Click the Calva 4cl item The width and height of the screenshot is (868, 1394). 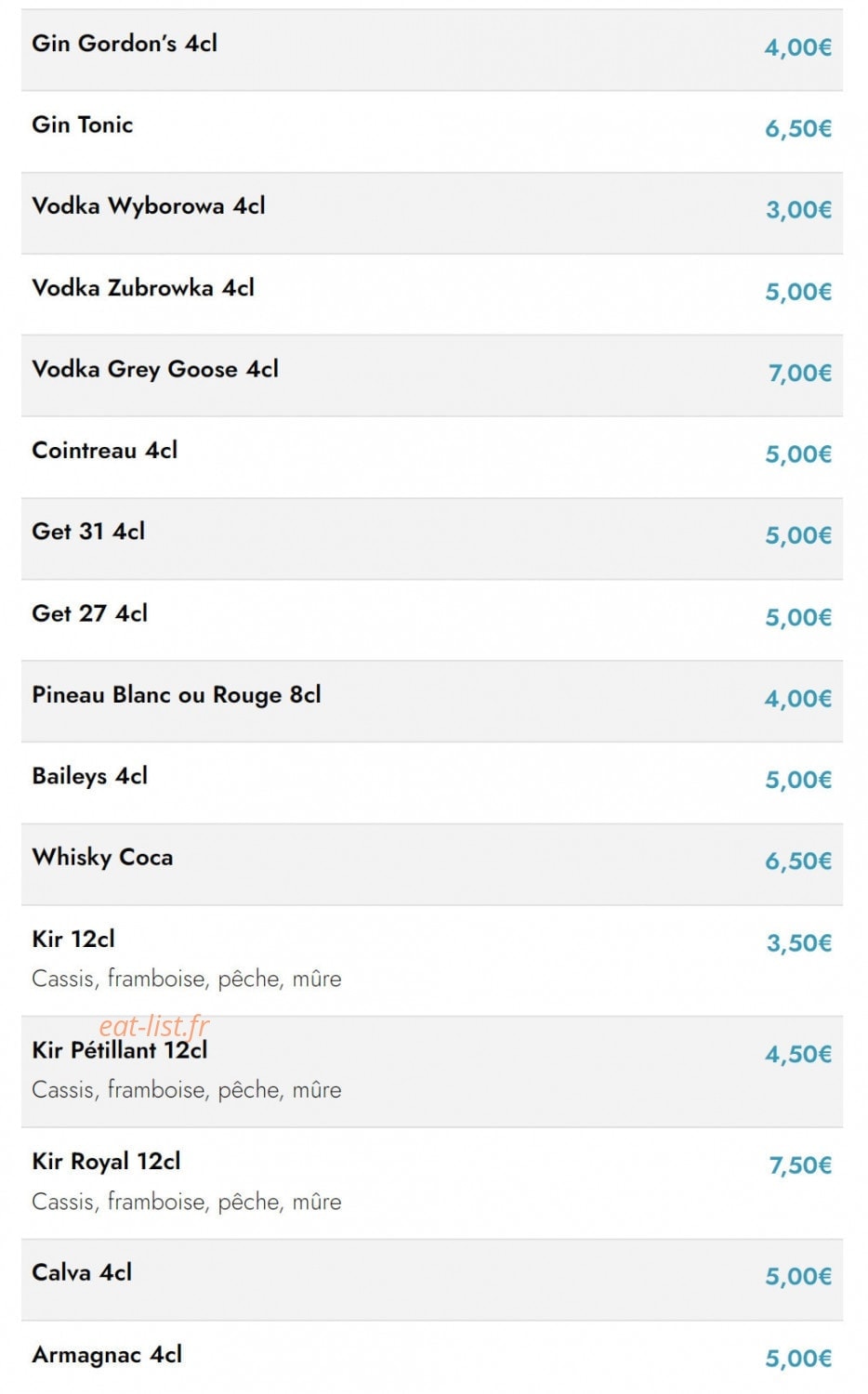tap(432, 1280)
